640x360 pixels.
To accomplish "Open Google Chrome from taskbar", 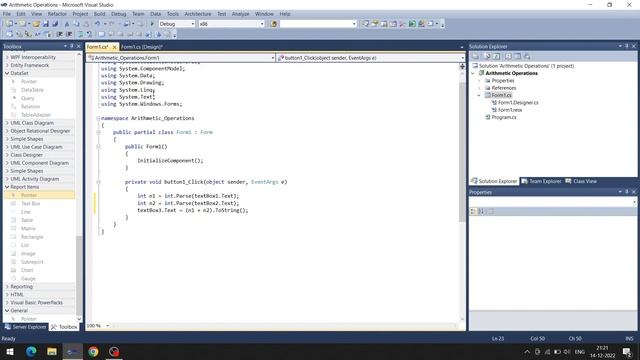I will tap(93, 352).
